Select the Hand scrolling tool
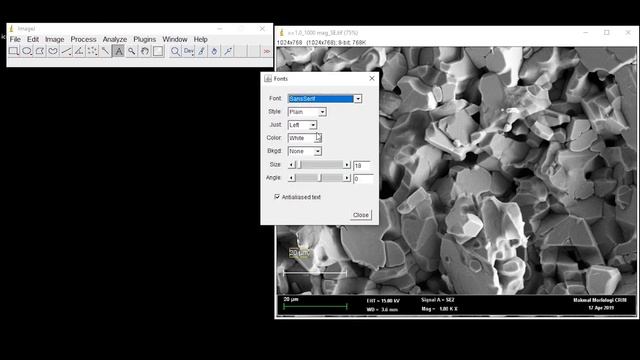The width and height of the screenshot is (640, 360). [x=144, y=51]
